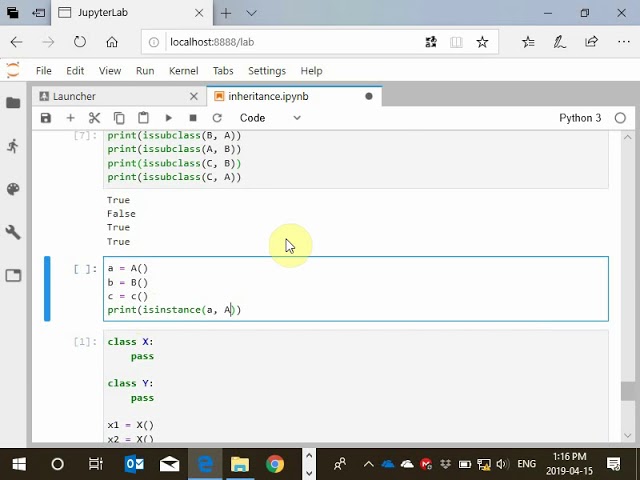
Task: Open the Tabs menu
Action: click(x=223, y=71)
